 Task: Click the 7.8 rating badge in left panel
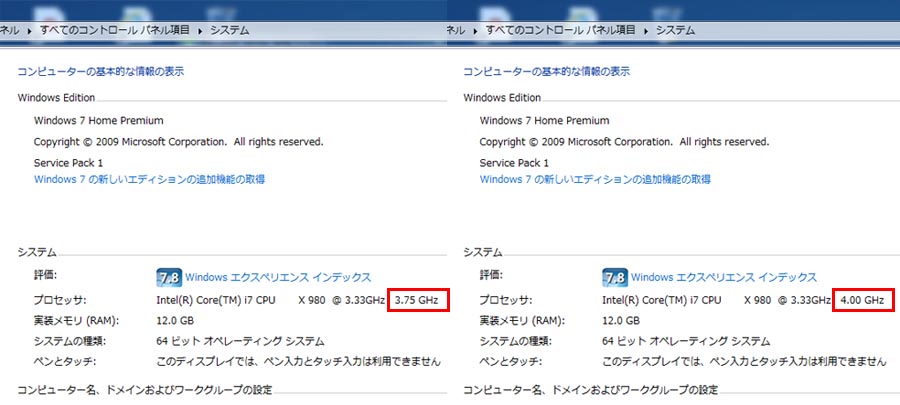169,278
